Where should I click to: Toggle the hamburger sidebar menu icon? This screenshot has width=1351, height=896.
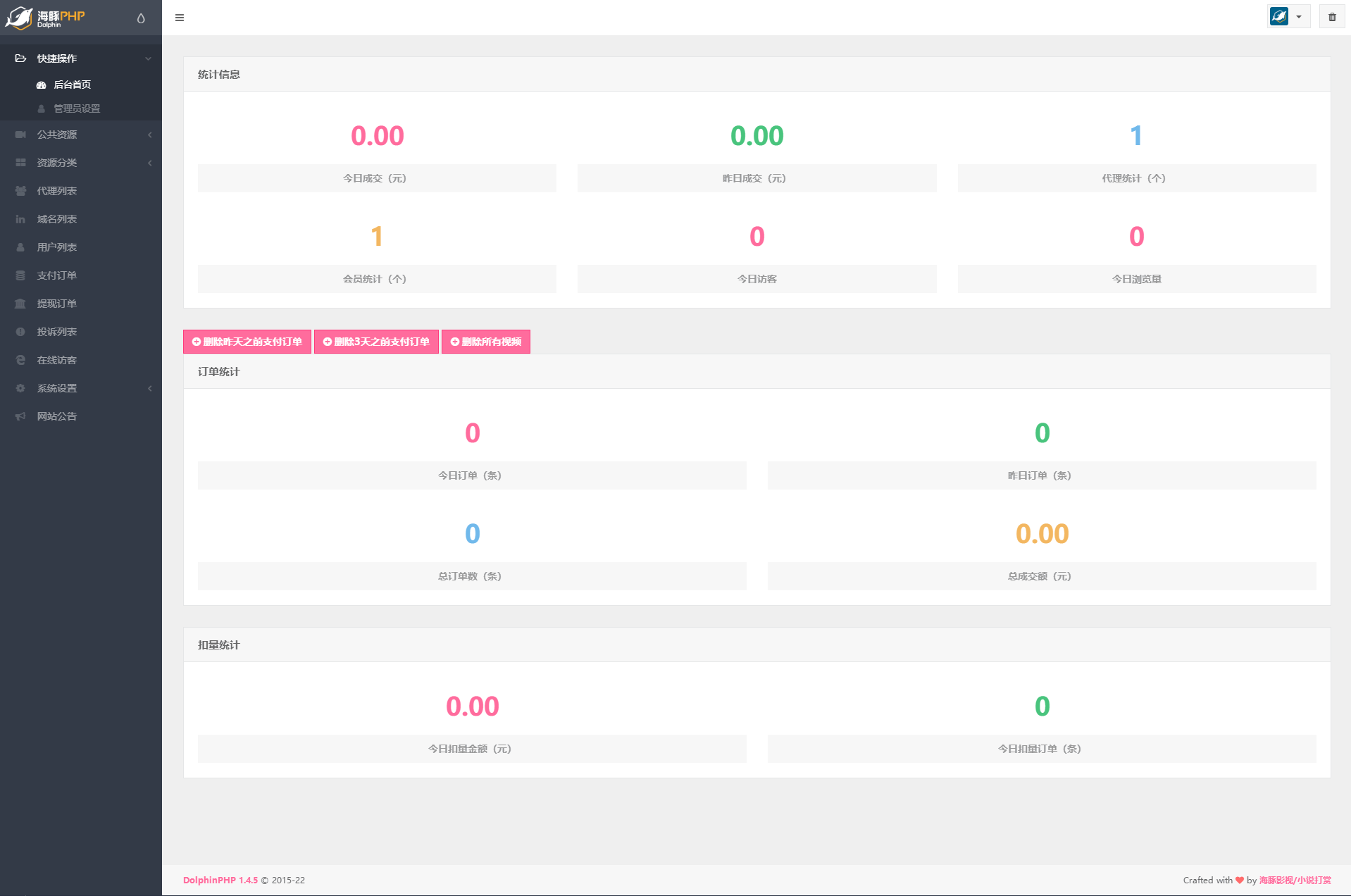(180, 18)
